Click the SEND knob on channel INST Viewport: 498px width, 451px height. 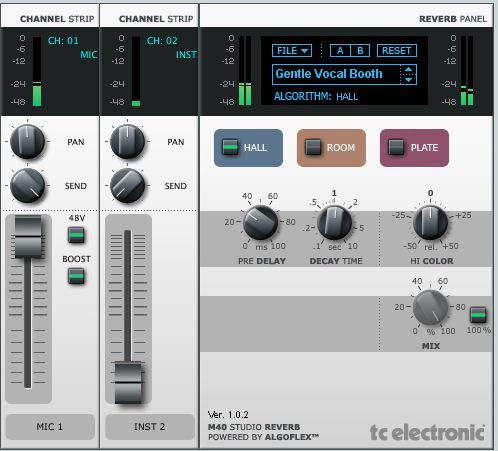[x=127, y=185]
